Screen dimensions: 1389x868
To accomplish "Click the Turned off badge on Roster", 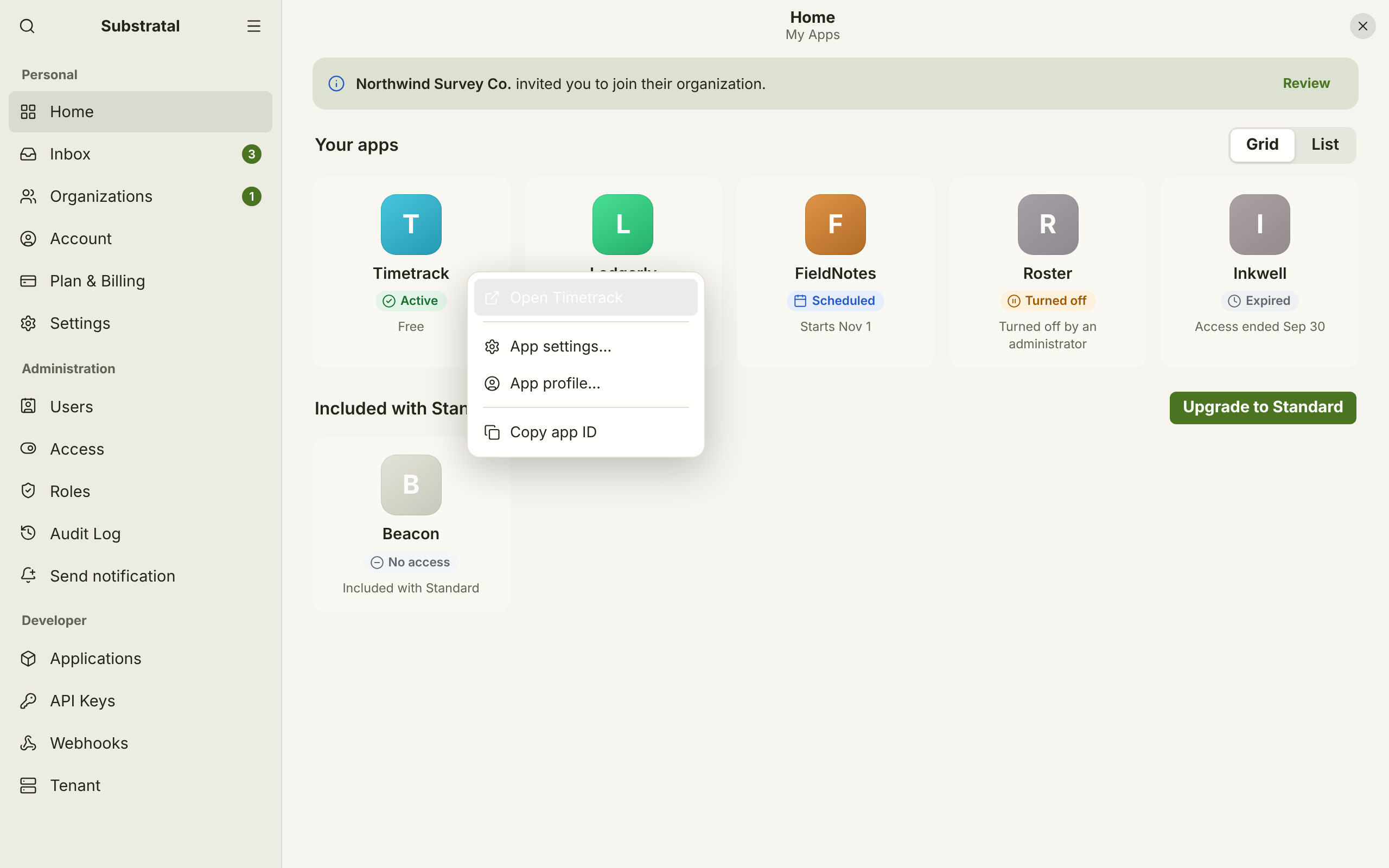I will tap(1048, 301).
